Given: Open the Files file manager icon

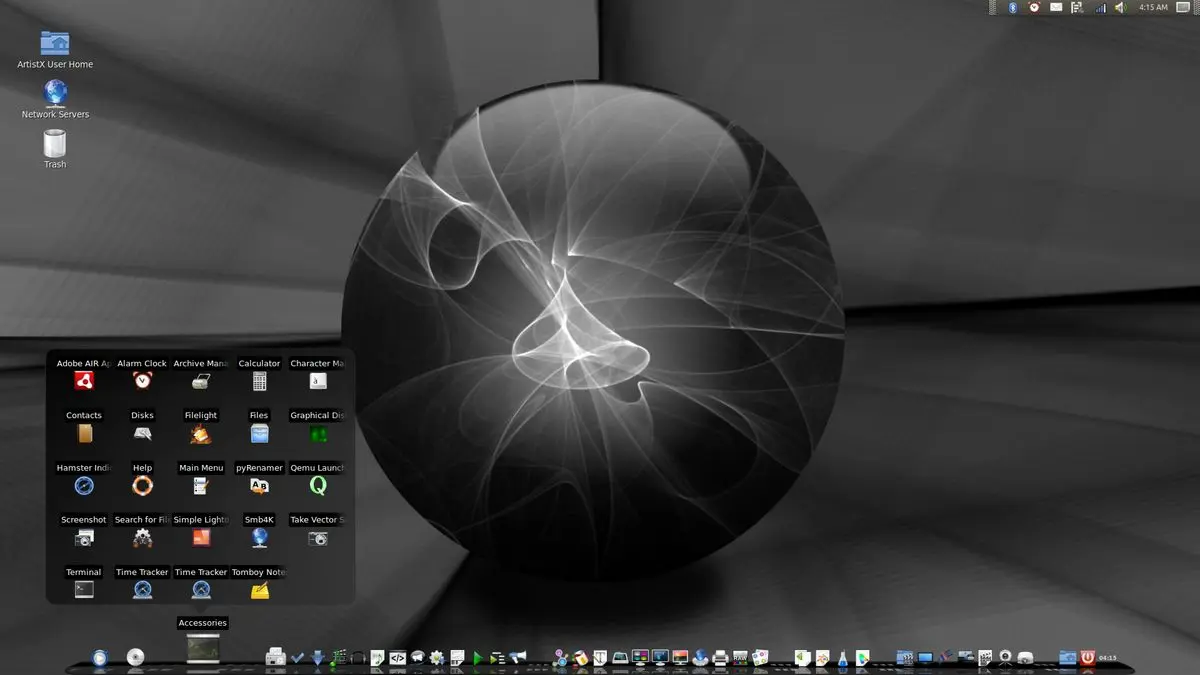Looking at the screenshot, I should 259,434.
